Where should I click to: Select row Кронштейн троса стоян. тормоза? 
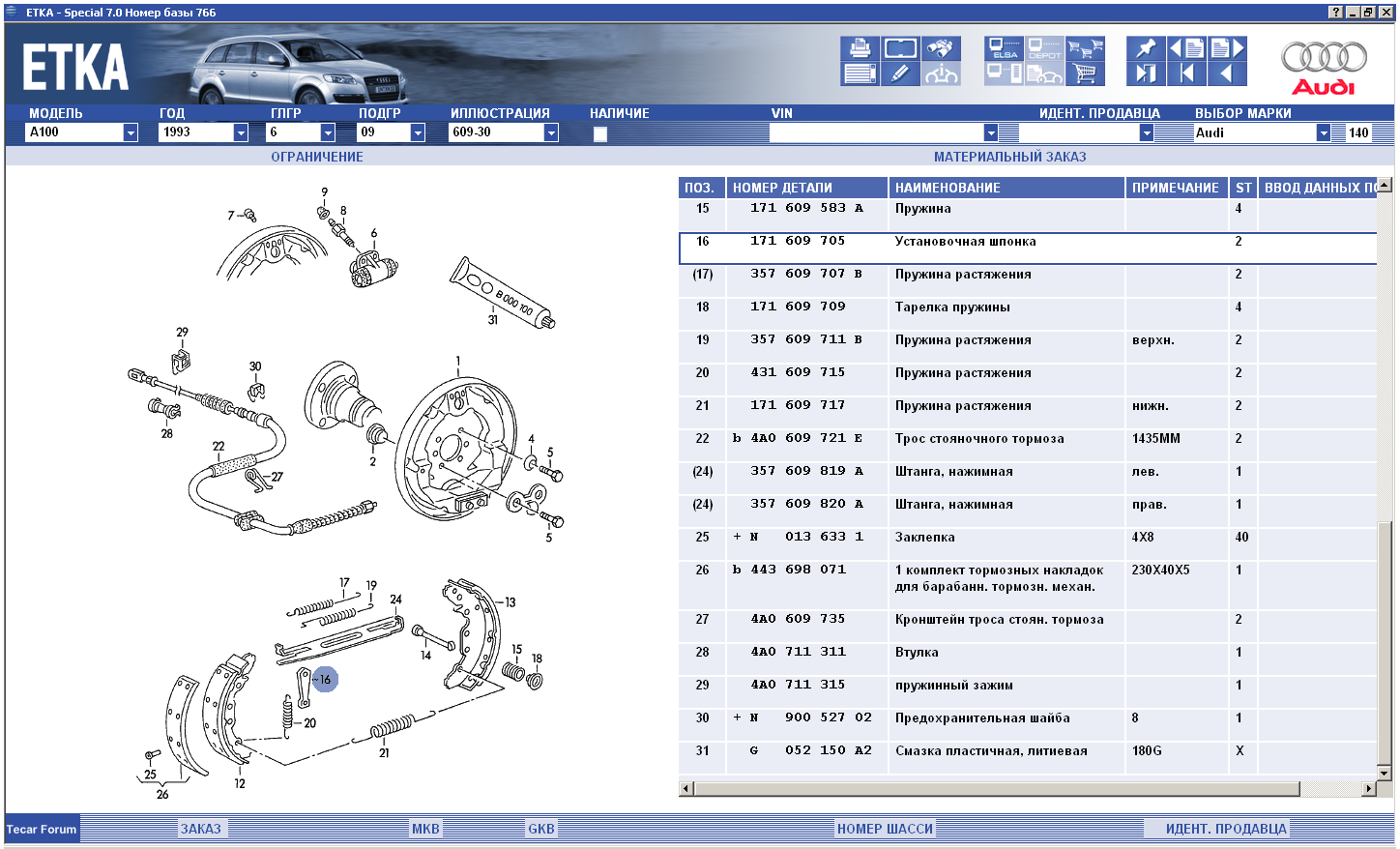[1028, 626]
